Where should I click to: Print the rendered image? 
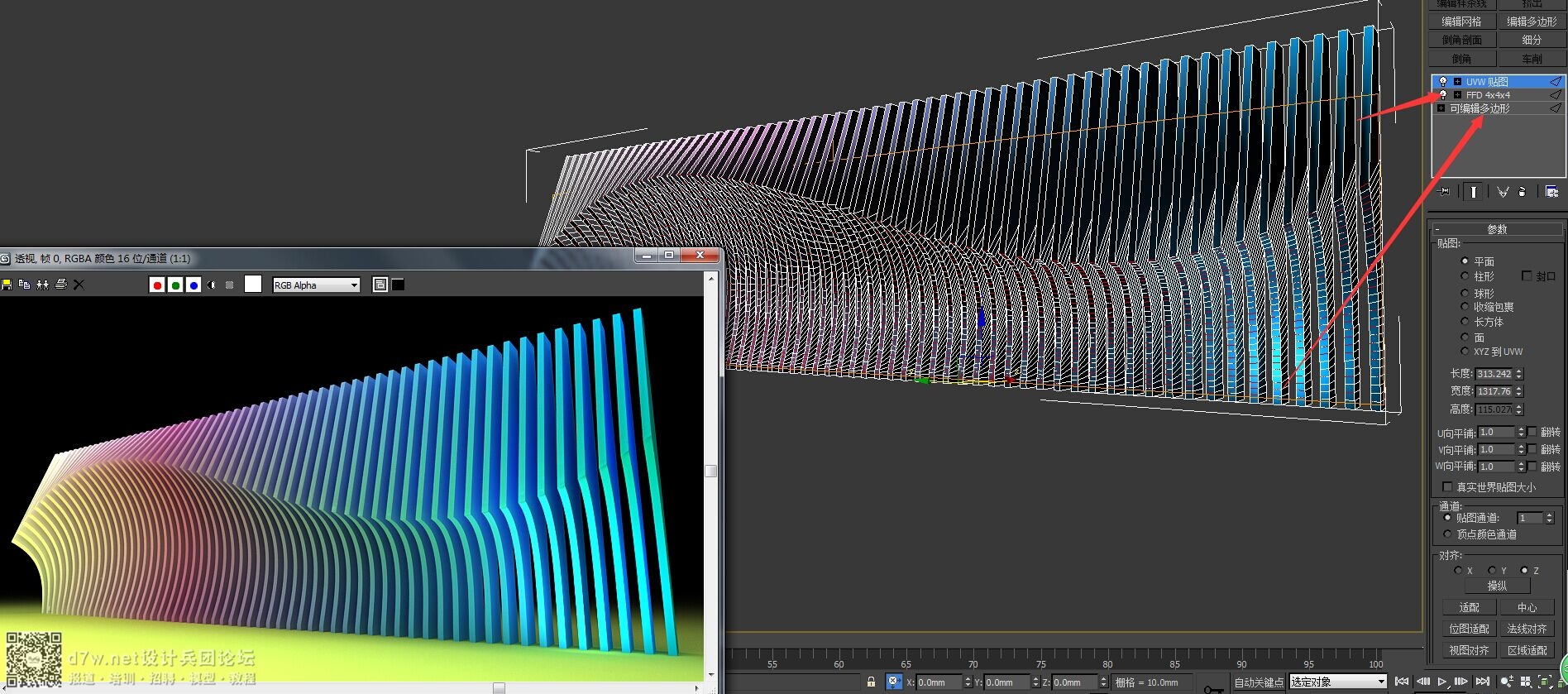pos(60,285)
